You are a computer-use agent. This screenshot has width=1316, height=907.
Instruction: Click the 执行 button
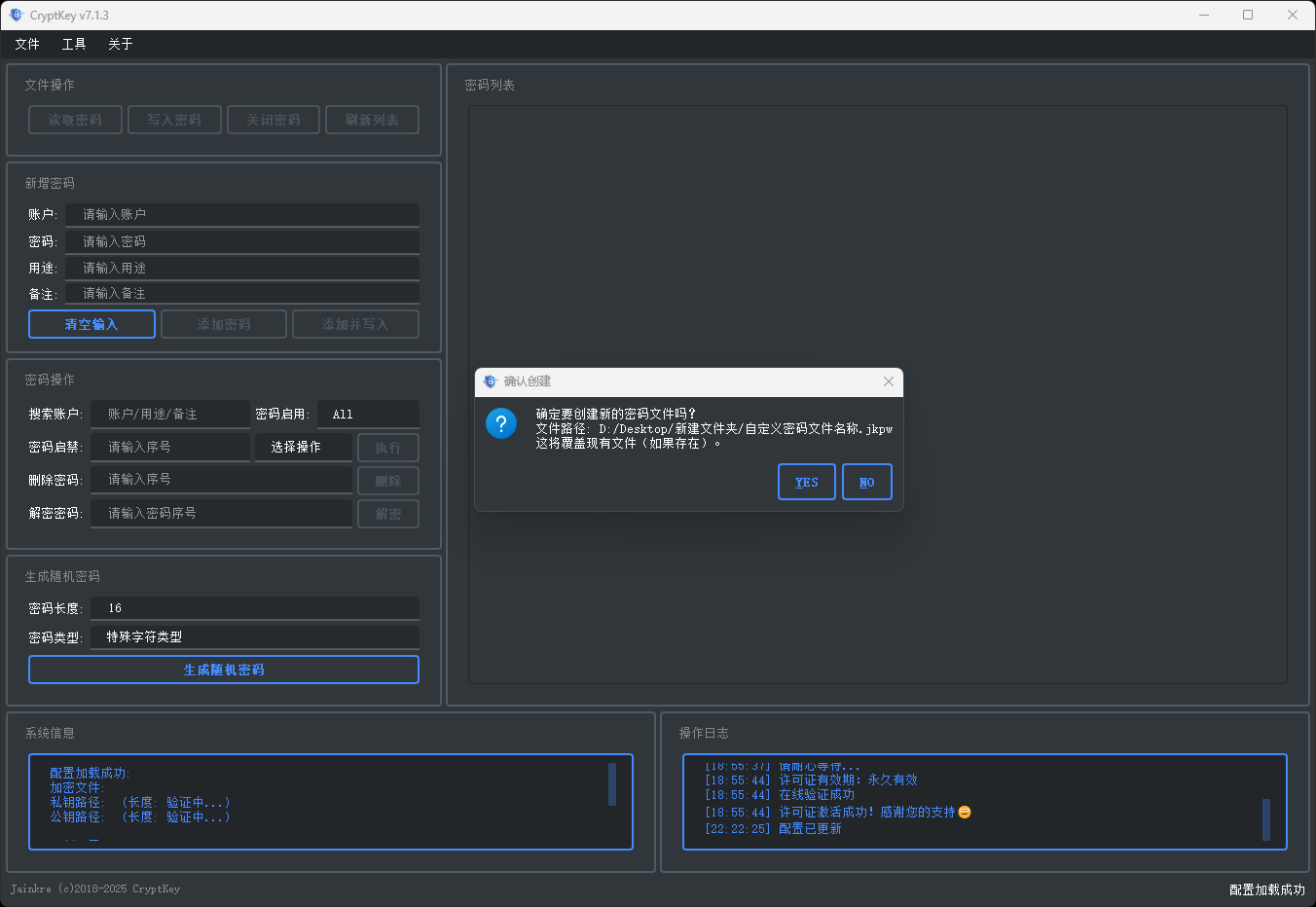point(388,448)
